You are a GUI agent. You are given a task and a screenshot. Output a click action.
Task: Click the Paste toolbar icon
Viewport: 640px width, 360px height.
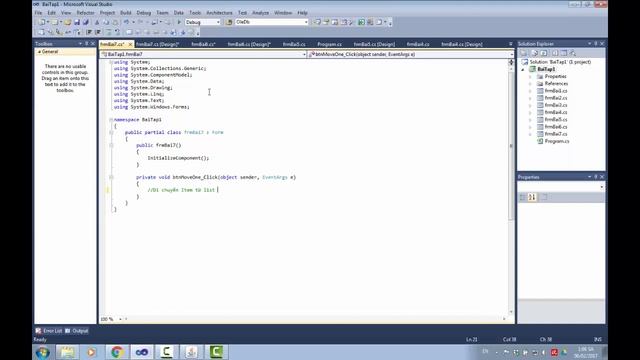pyautogui.click(x=115, y=22)
